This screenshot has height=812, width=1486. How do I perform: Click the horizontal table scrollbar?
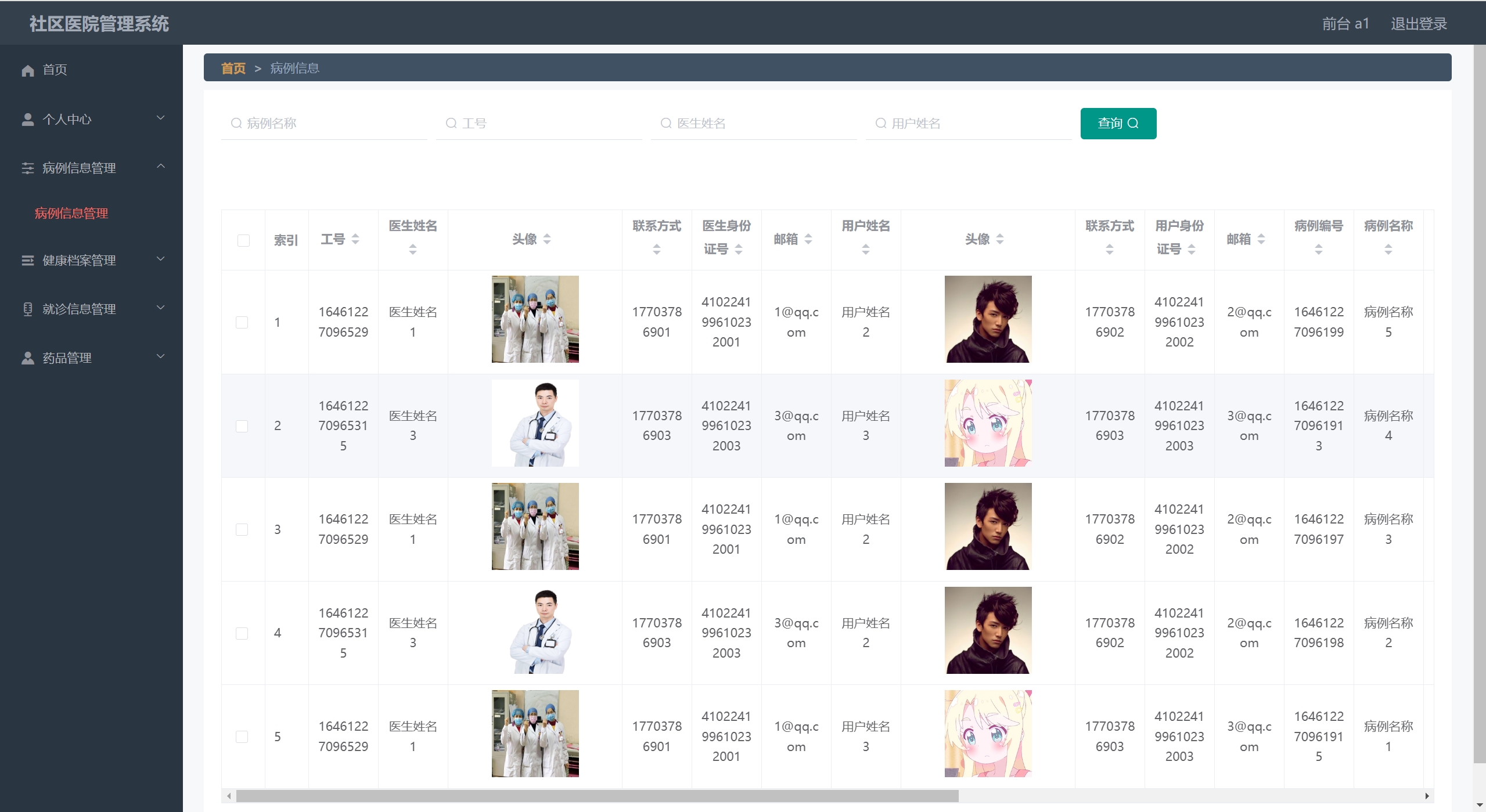pyautogui.click(x=596, y=796)
